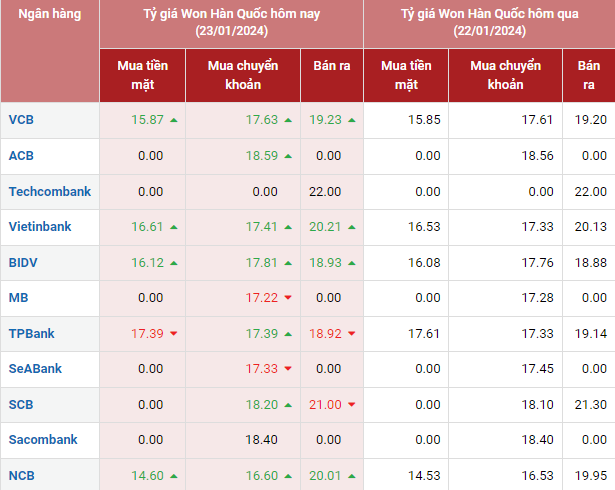Click the green up arrow beside VCB's 15.87

[x=174, y=120]
